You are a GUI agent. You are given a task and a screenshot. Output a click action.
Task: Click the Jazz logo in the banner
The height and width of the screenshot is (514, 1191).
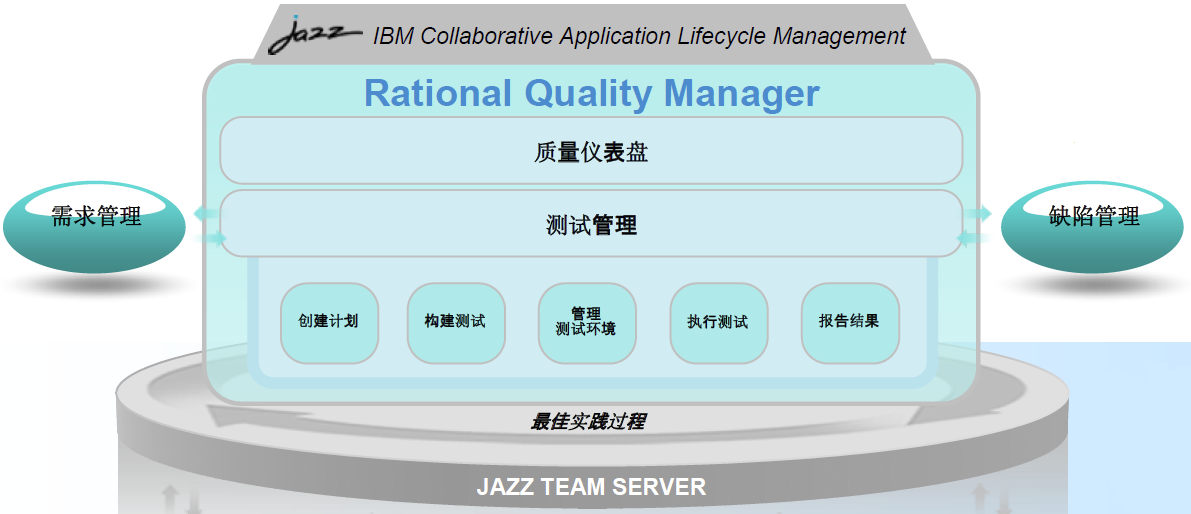(314, 33)
